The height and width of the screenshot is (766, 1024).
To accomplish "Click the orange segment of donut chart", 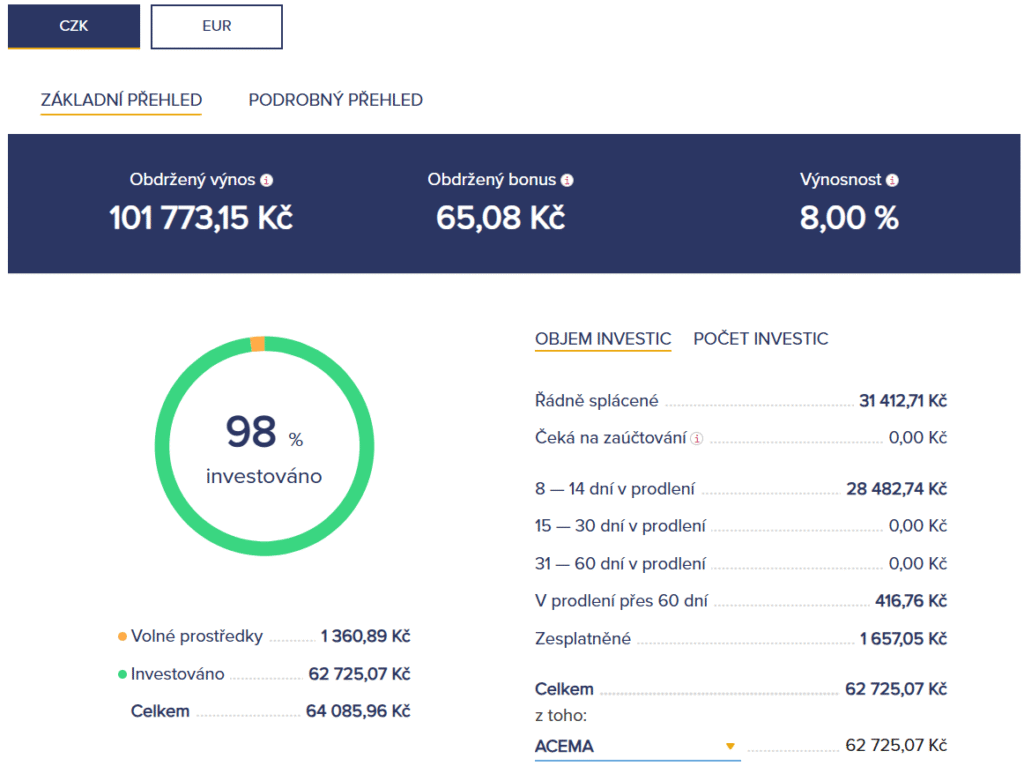I will 258,344.
